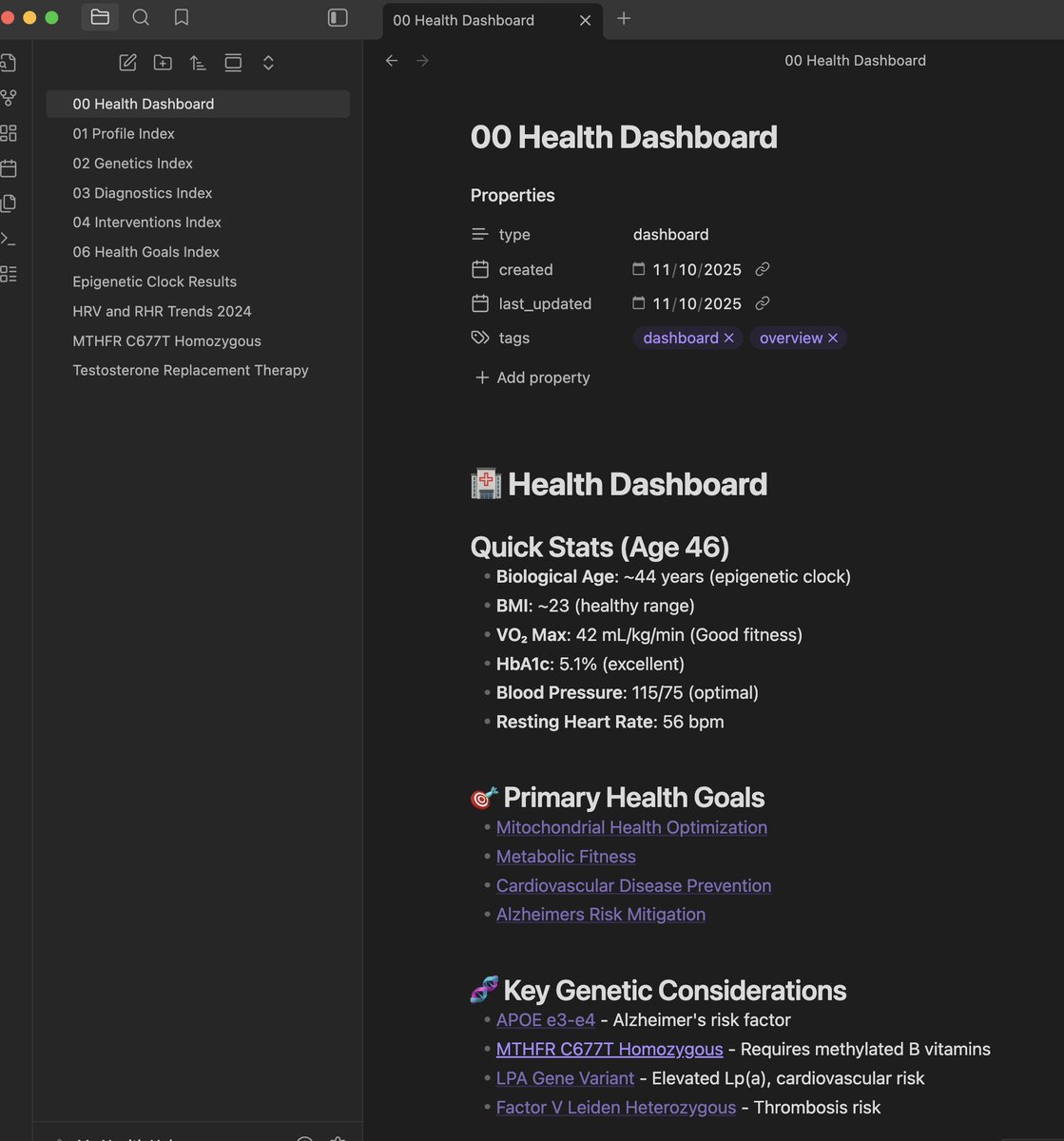Viewport: 1064px width, 1141px height.
Task: Open templates icon in ribbon
Action: tap(9, 203)
